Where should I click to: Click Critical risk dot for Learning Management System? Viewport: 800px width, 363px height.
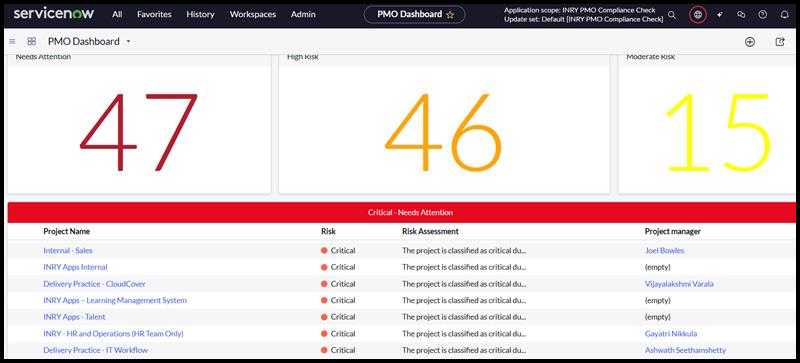(324, 300)
